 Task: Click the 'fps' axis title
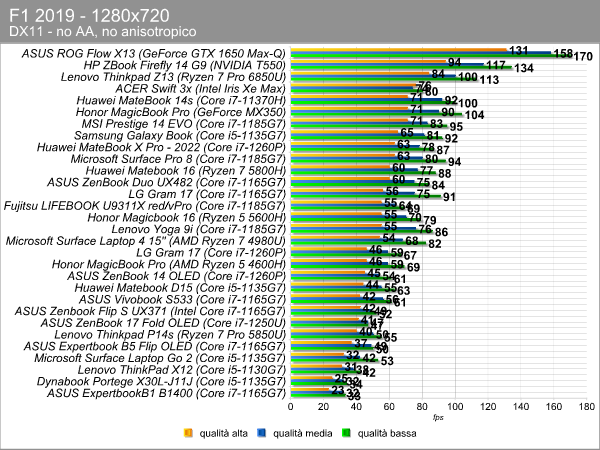438,417
